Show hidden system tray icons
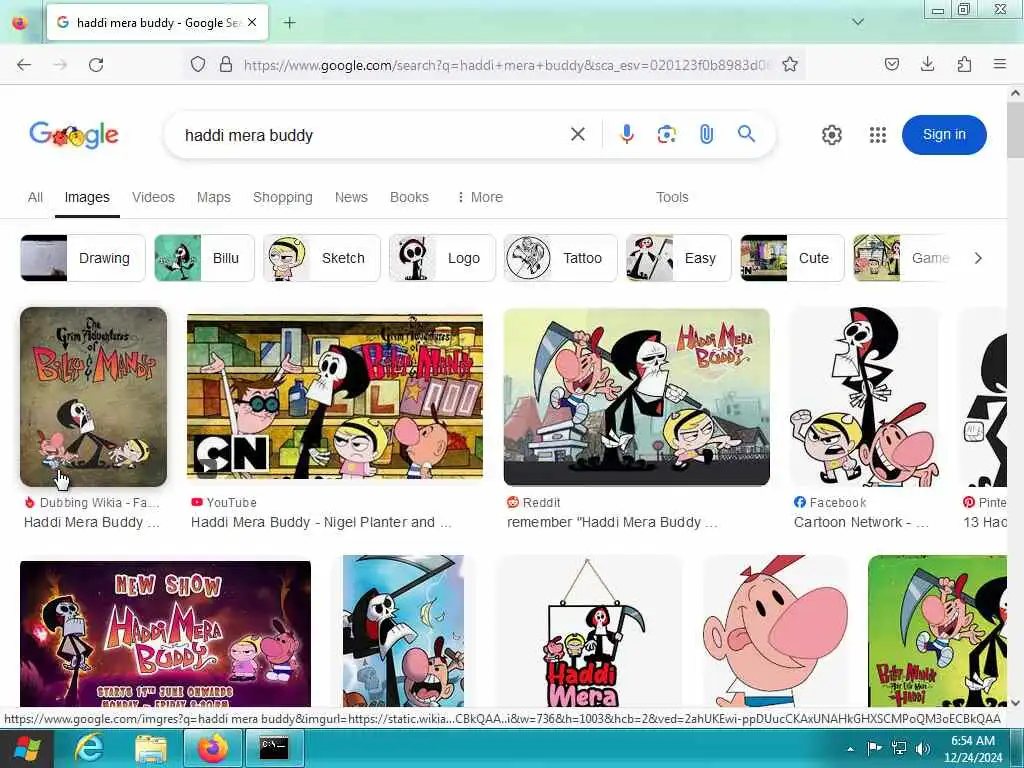1024x768 pixels. point(850,749)
